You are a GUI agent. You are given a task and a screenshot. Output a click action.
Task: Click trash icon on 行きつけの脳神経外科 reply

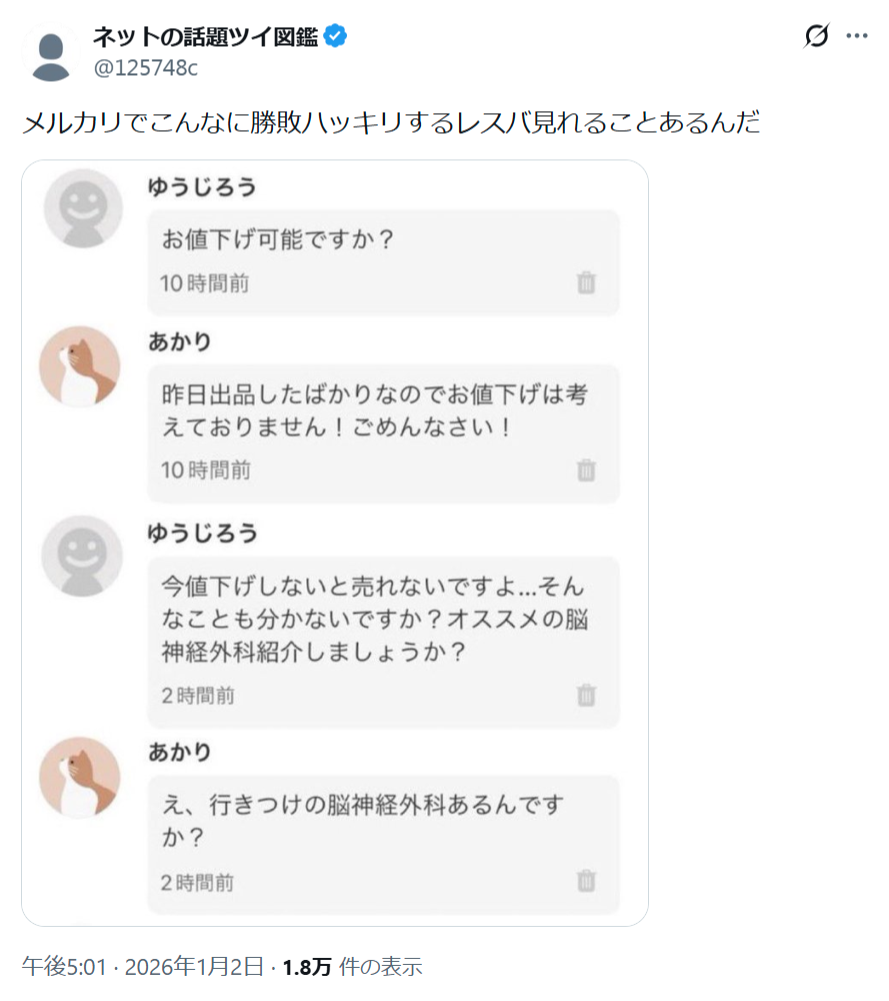pyautogui.click(x=586, y=881)
